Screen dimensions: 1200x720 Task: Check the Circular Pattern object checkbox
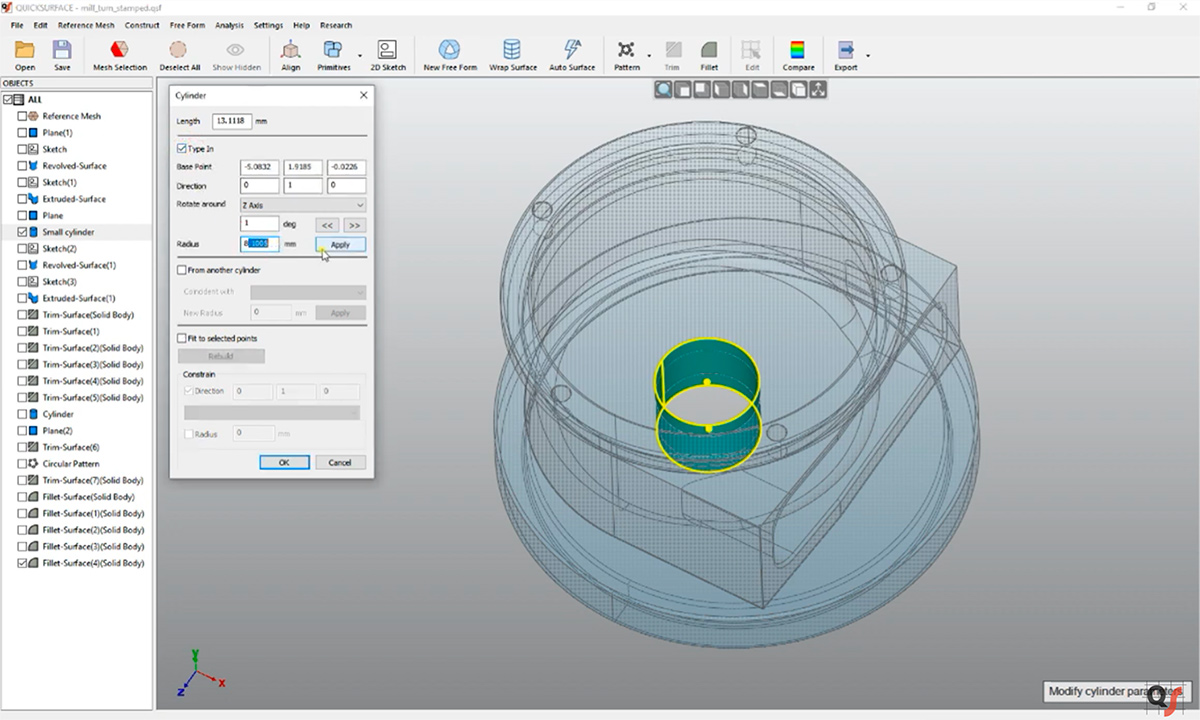(x=22, y=464)
